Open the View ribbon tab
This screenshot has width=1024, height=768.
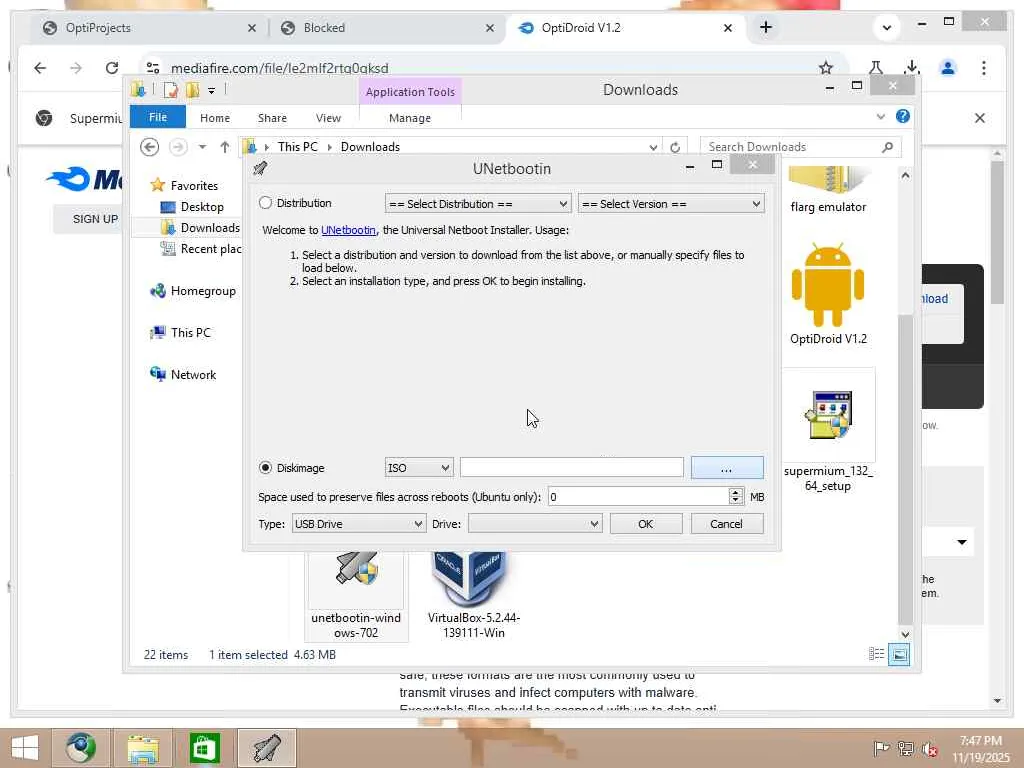tap(328, 118)
